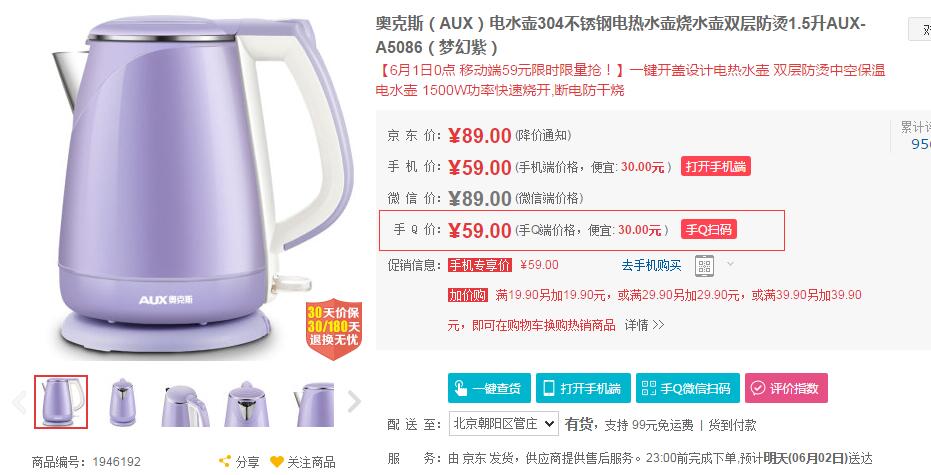
Task: Click the 去手机购买 link
Action: pyautogui.click(x=651, y=265)
